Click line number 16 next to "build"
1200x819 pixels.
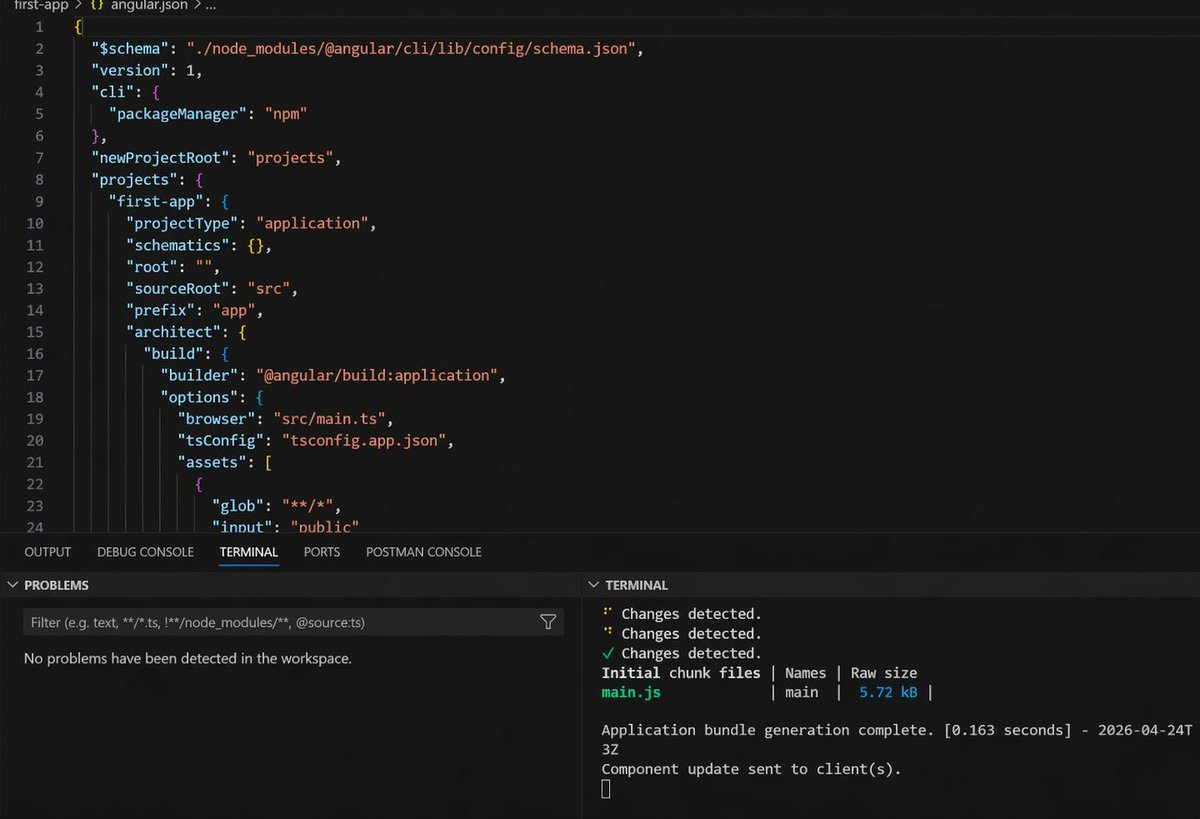tap(35, 354)
